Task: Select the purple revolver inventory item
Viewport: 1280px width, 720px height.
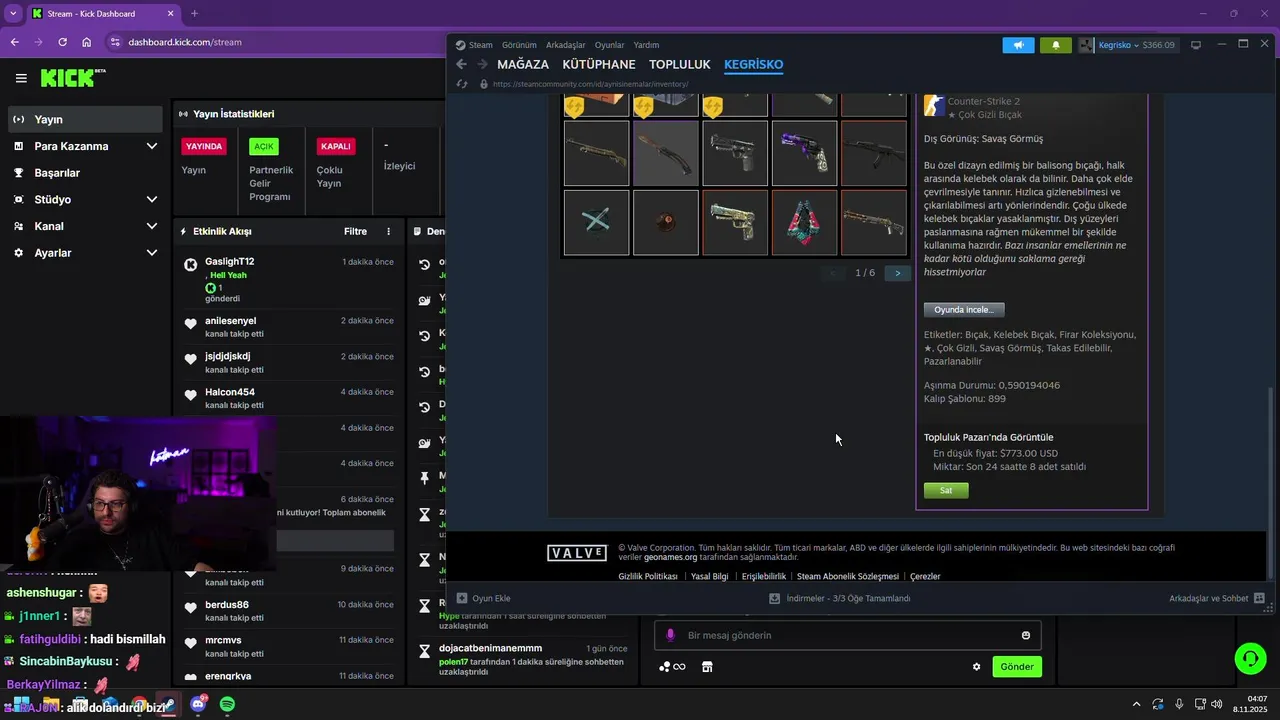Action: coord(804,153)
